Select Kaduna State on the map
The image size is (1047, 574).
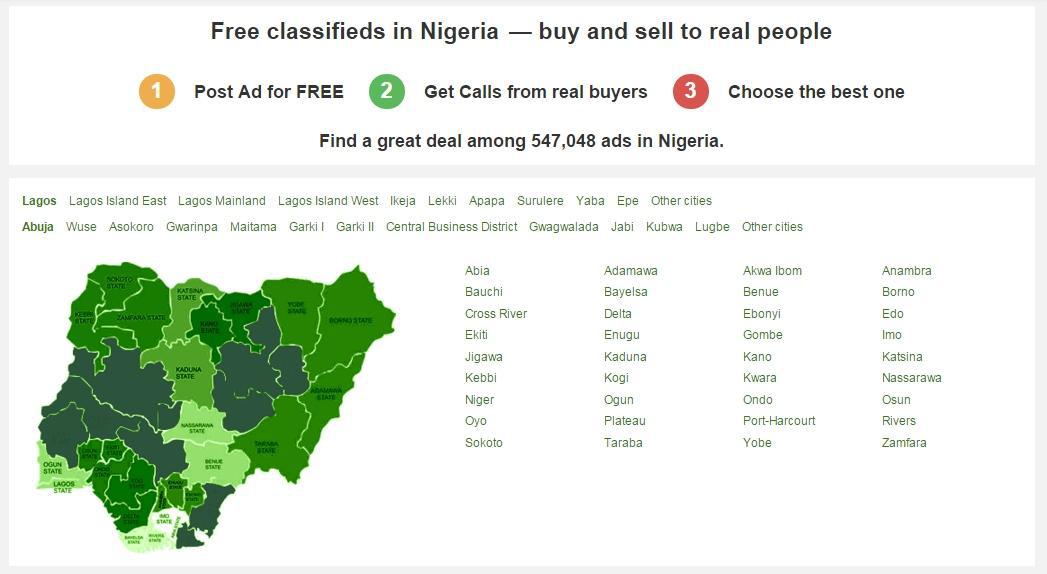pyautogui.click(x=185, y=373)
